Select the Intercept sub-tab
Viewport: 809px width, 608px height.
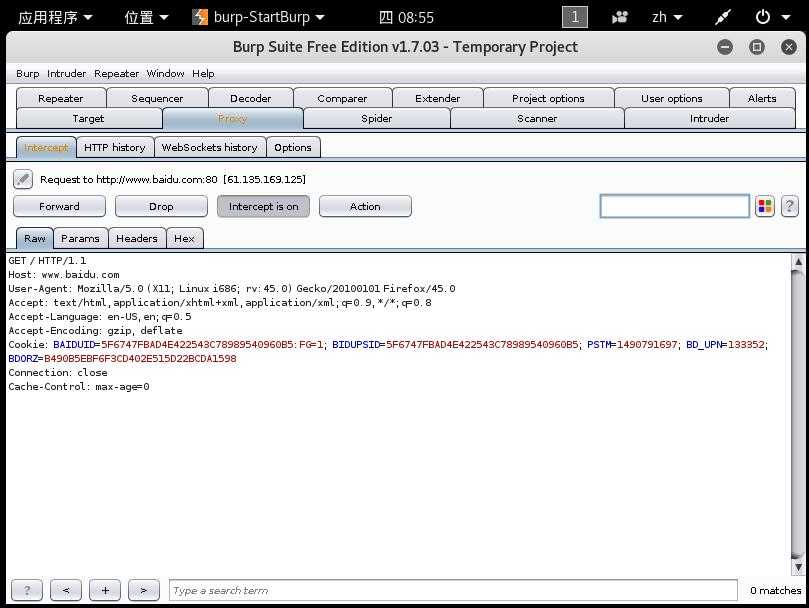[46, 148]
